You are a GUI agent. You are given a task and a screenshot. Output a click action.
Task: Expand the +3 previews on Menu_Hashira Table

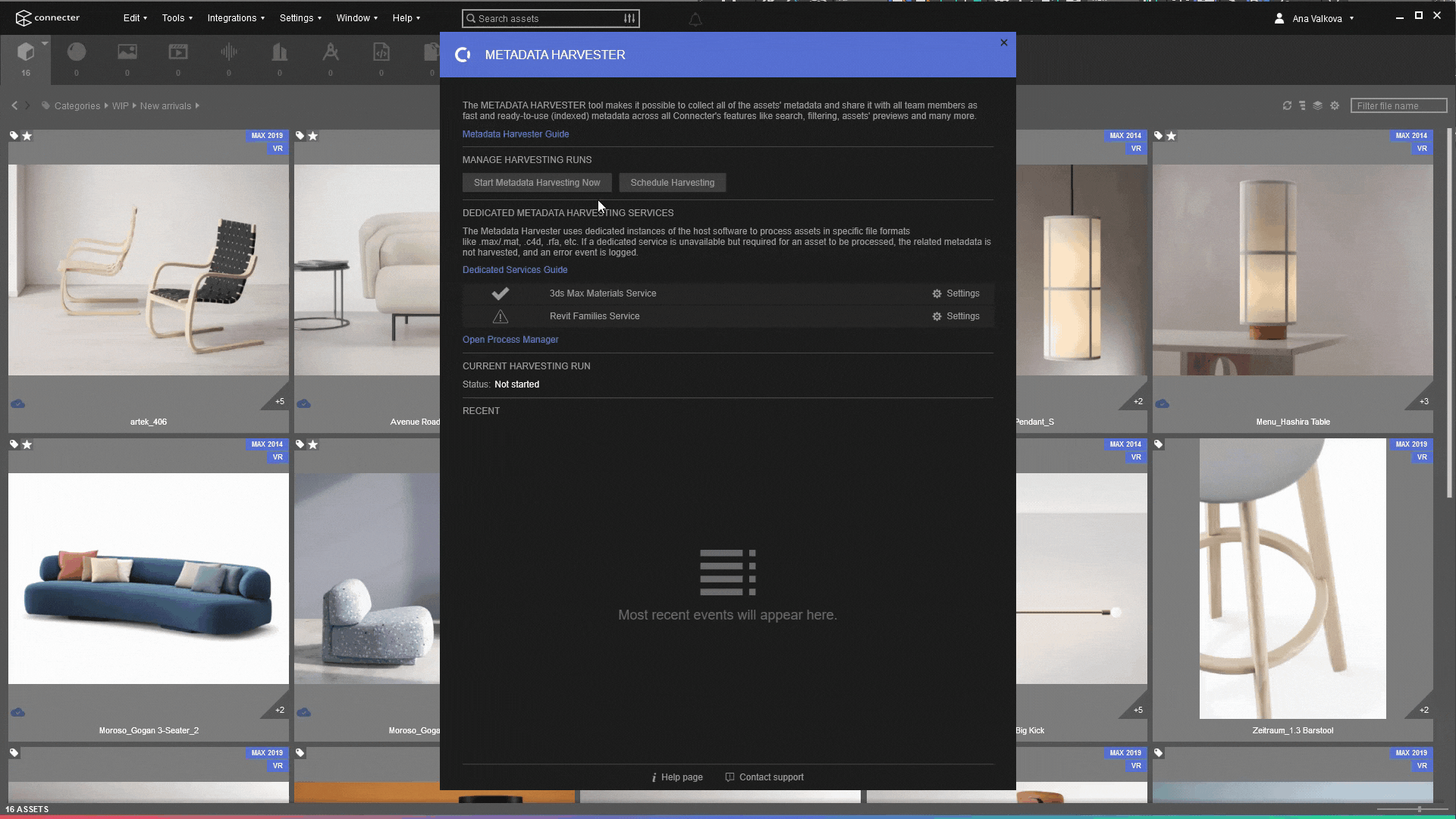(x=1423, y=401)
